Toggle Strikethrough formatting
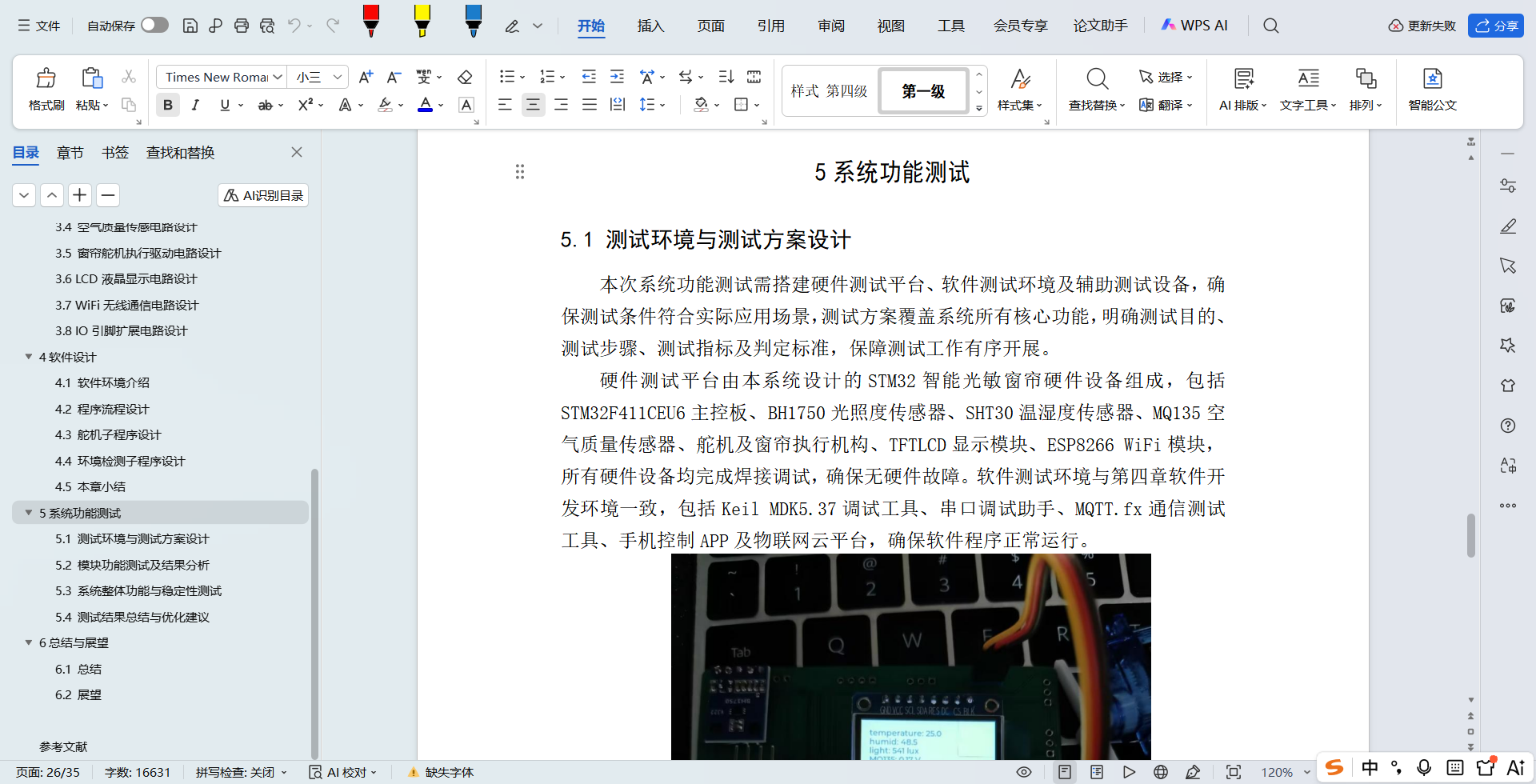Viewport: 1536px width, 784px height. tap(265, 105)
